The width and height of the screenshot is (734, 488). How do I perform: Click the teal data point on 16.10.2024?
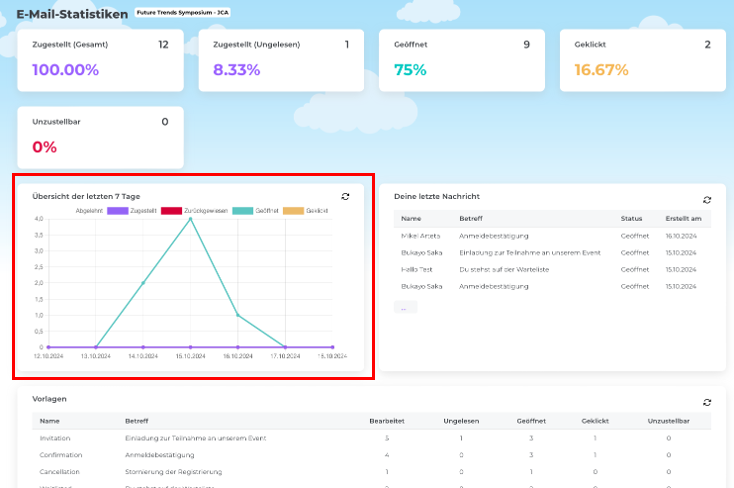(x=238, y=315)
